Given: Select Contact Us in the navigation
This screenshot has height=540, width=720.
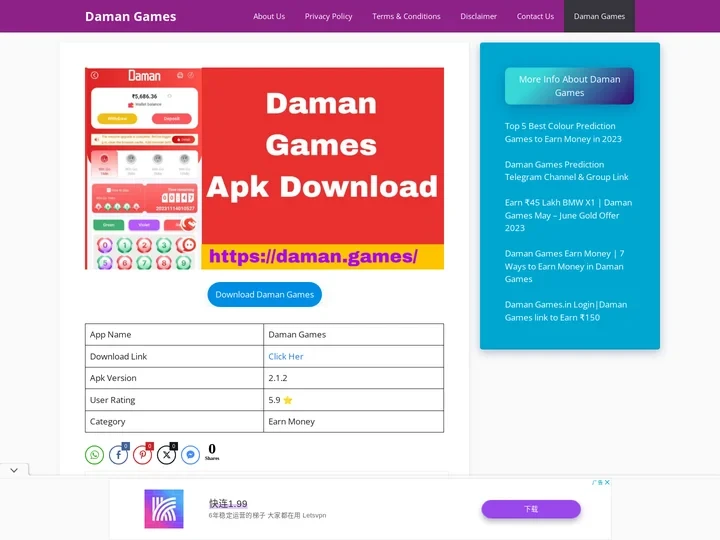Looking at the screenshot, I should [535, 16].
